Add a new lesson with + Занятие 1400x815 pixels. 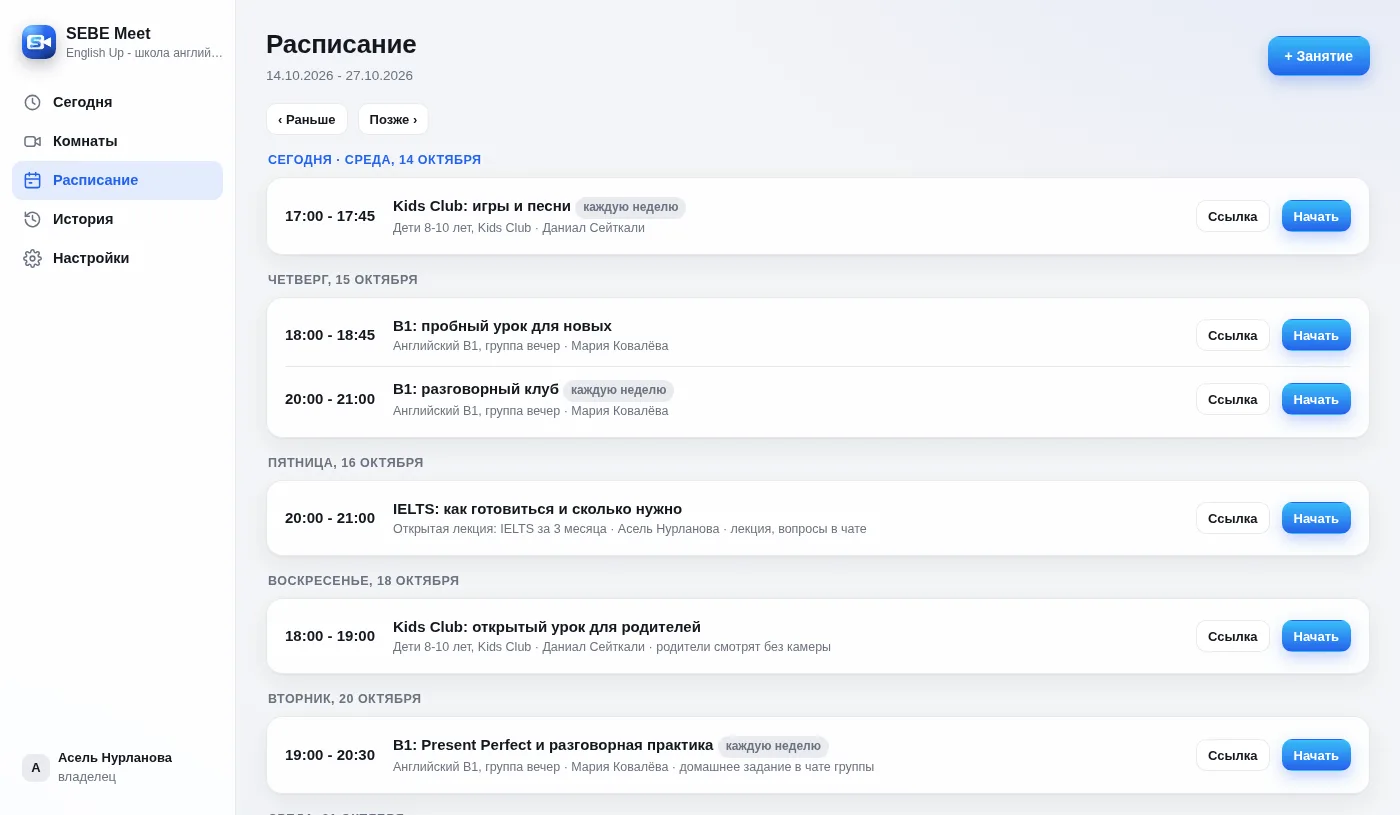point(1318,56)
